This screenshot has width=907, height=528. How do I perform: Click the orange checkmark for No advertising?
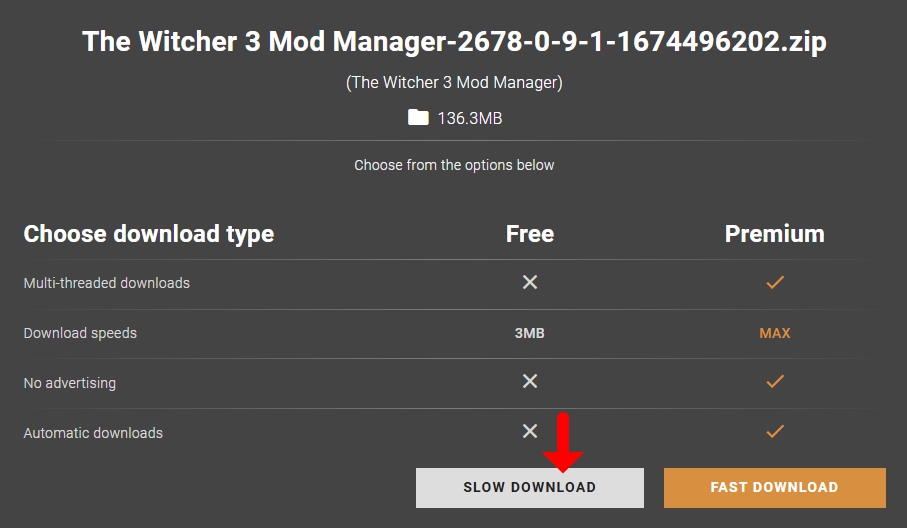[x=775, y=381]
